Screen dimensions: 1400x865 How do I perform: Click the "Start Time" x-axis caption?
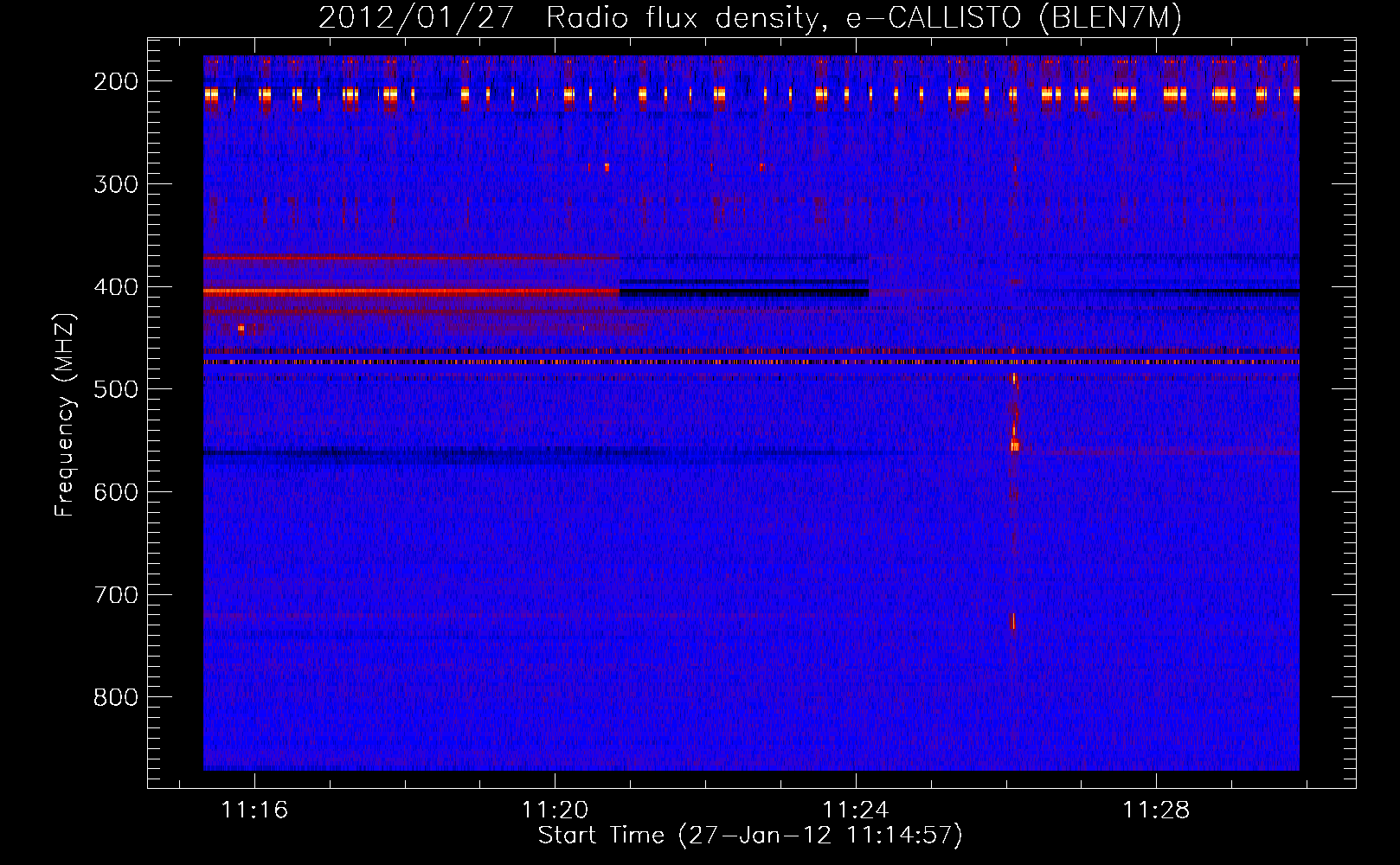(x=749, y=836)
